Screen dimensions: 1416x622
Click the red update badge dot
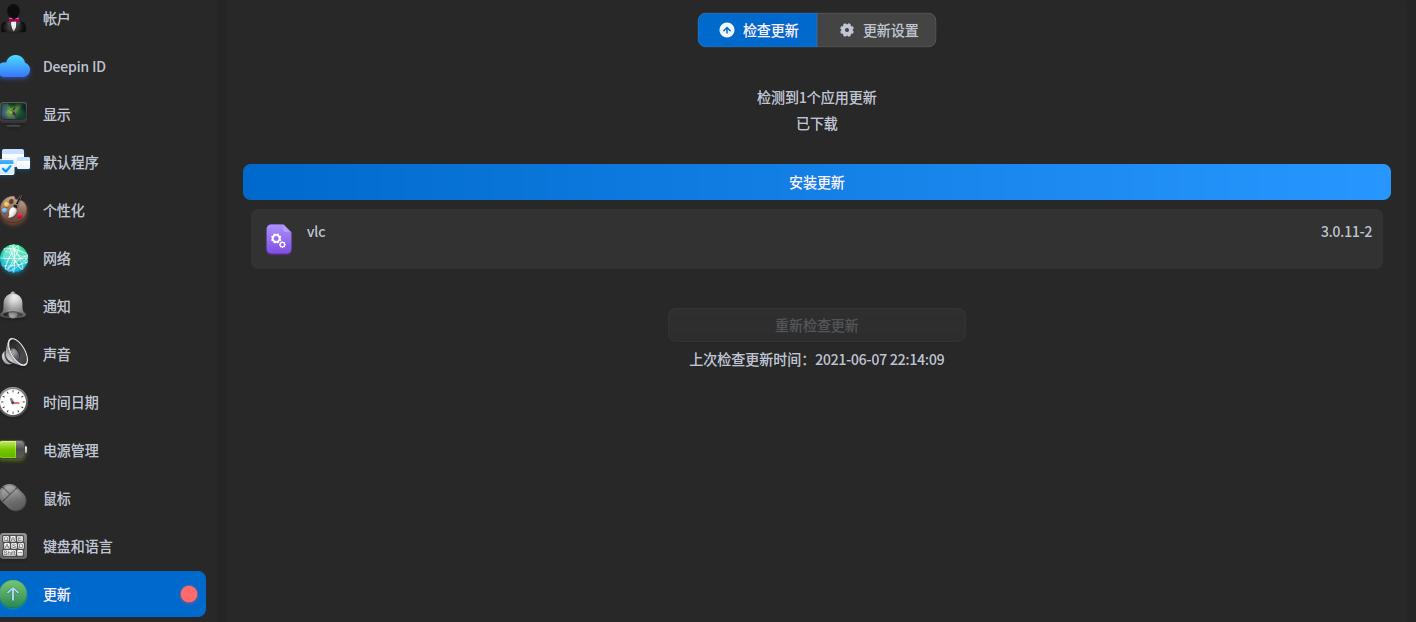pos(189,594)
